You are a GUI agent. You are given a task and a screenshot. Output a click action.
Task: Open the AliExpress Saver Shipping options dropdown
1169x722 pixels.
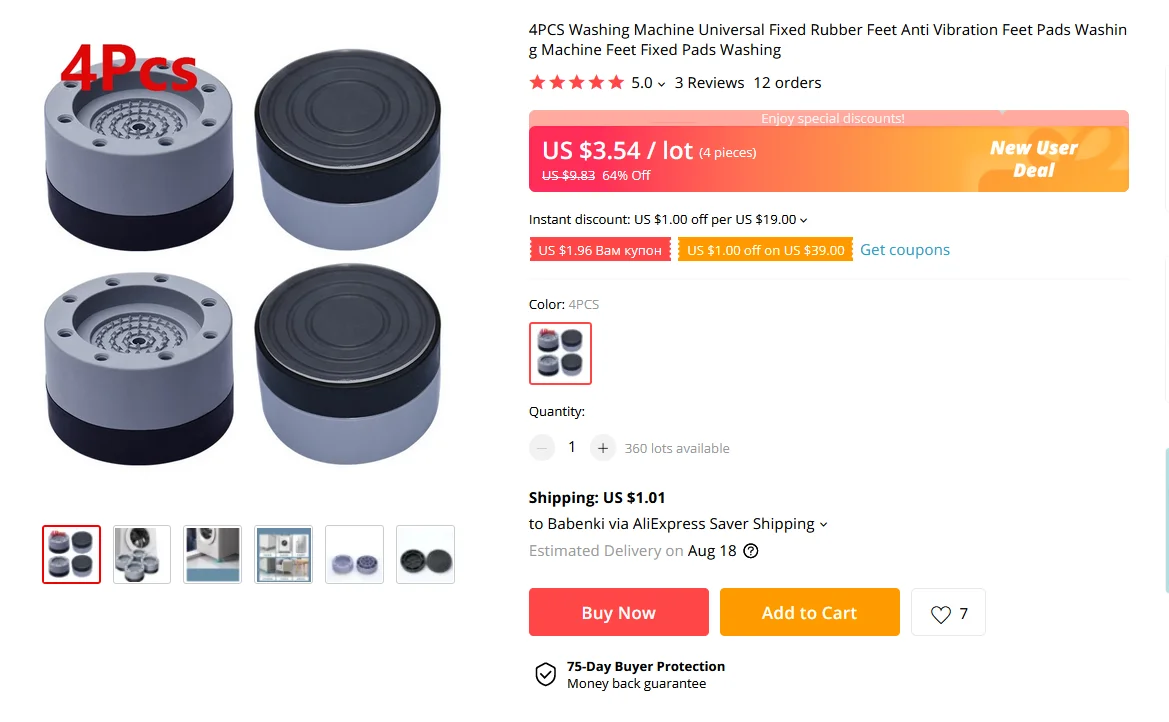click(823, 524)
